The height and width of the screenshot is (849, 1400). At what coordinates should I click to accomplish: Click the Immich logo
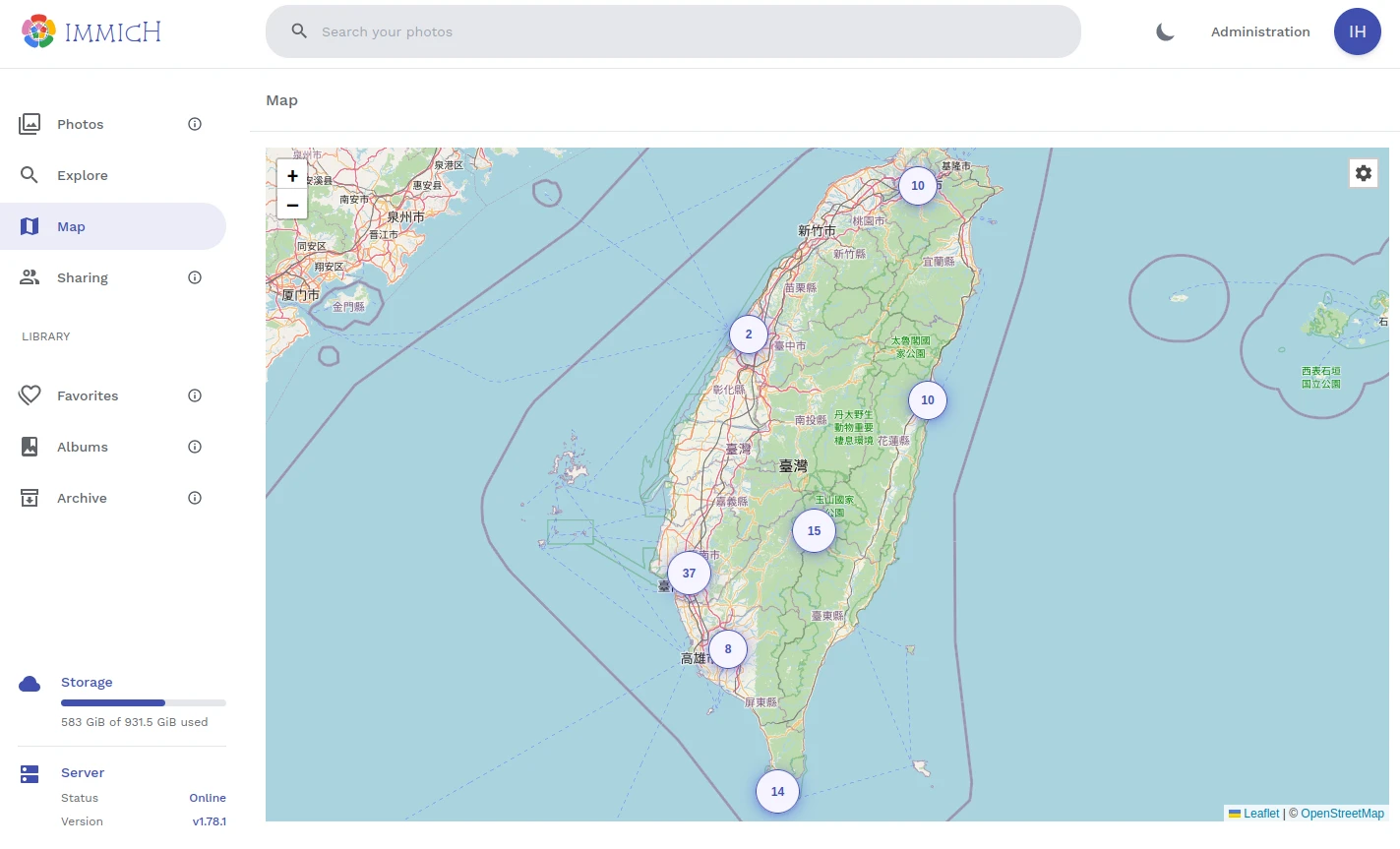[x=91, y=31]
